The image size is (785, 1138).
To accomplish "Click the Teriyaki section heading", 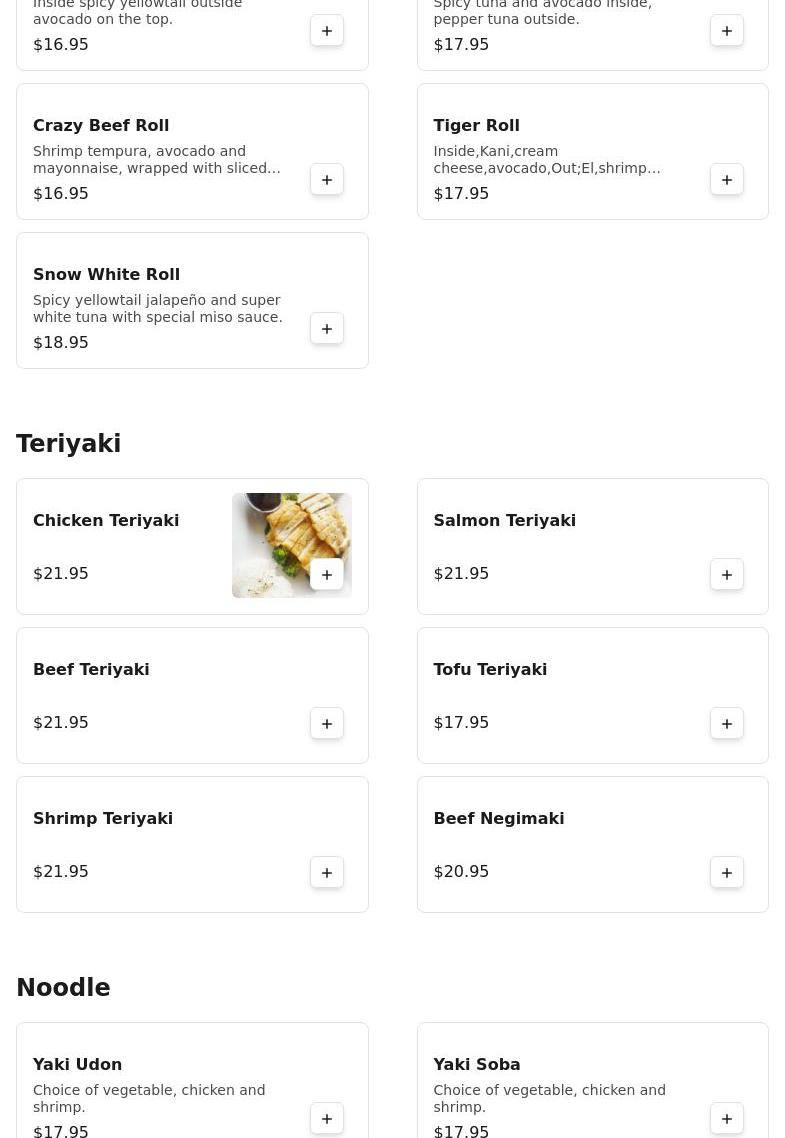I will tap(69, 444).
